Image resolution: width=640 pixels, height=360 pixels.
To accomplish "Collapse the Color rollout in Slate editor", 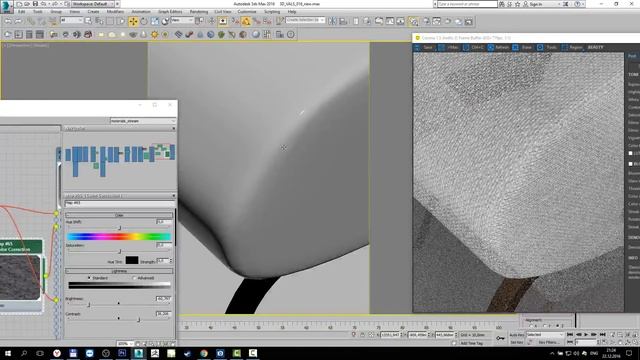I will [119, 215].
